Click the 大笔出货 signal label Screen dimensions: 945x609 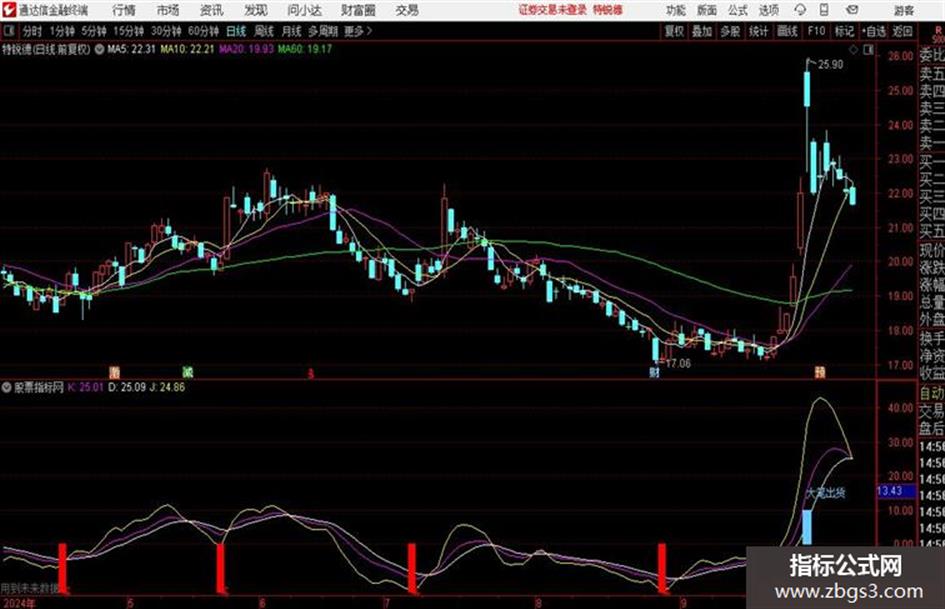pyautogui.click(x=826, y=493)
